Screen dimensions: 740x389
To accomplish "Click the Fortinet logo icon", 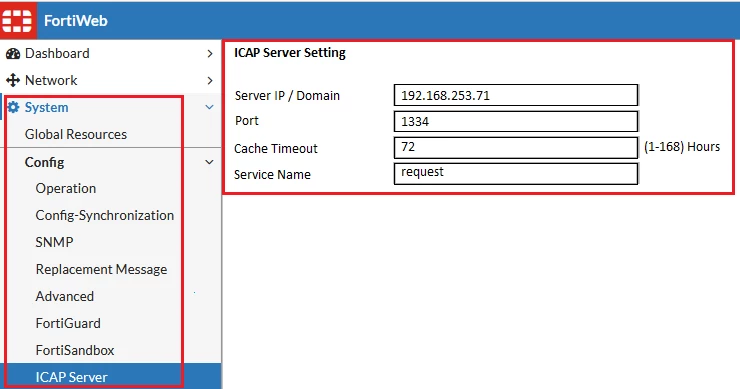I will (17, 20).
